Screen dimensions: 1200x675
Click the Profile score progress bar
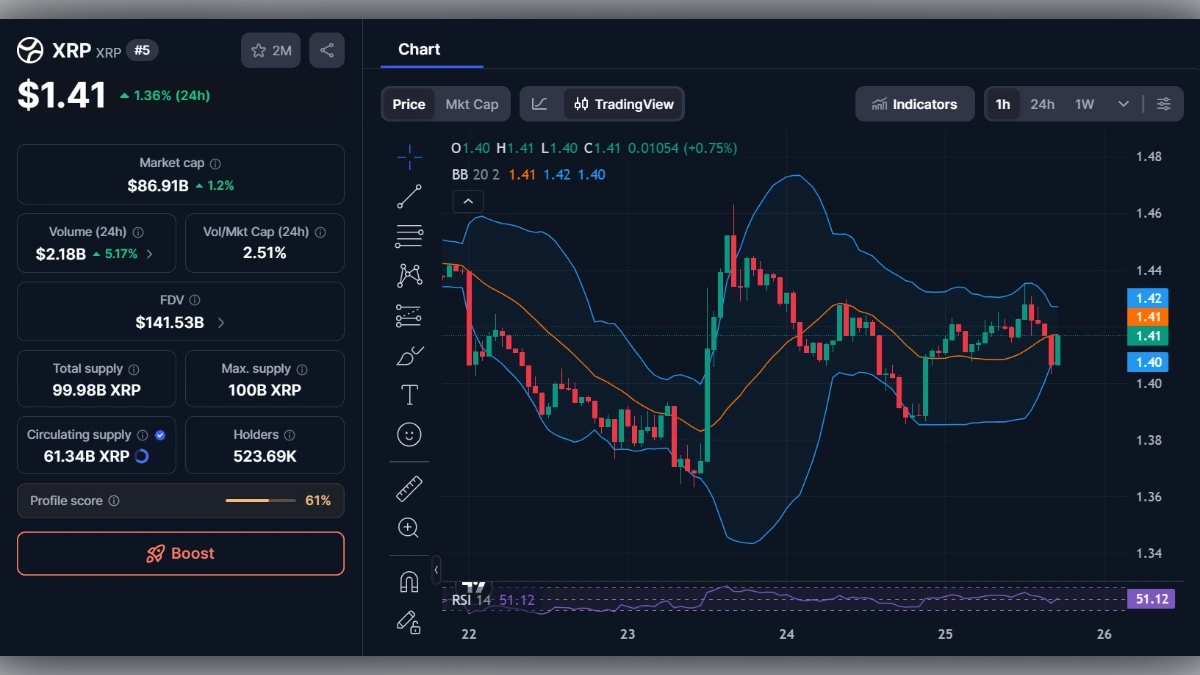pos(262,500)
